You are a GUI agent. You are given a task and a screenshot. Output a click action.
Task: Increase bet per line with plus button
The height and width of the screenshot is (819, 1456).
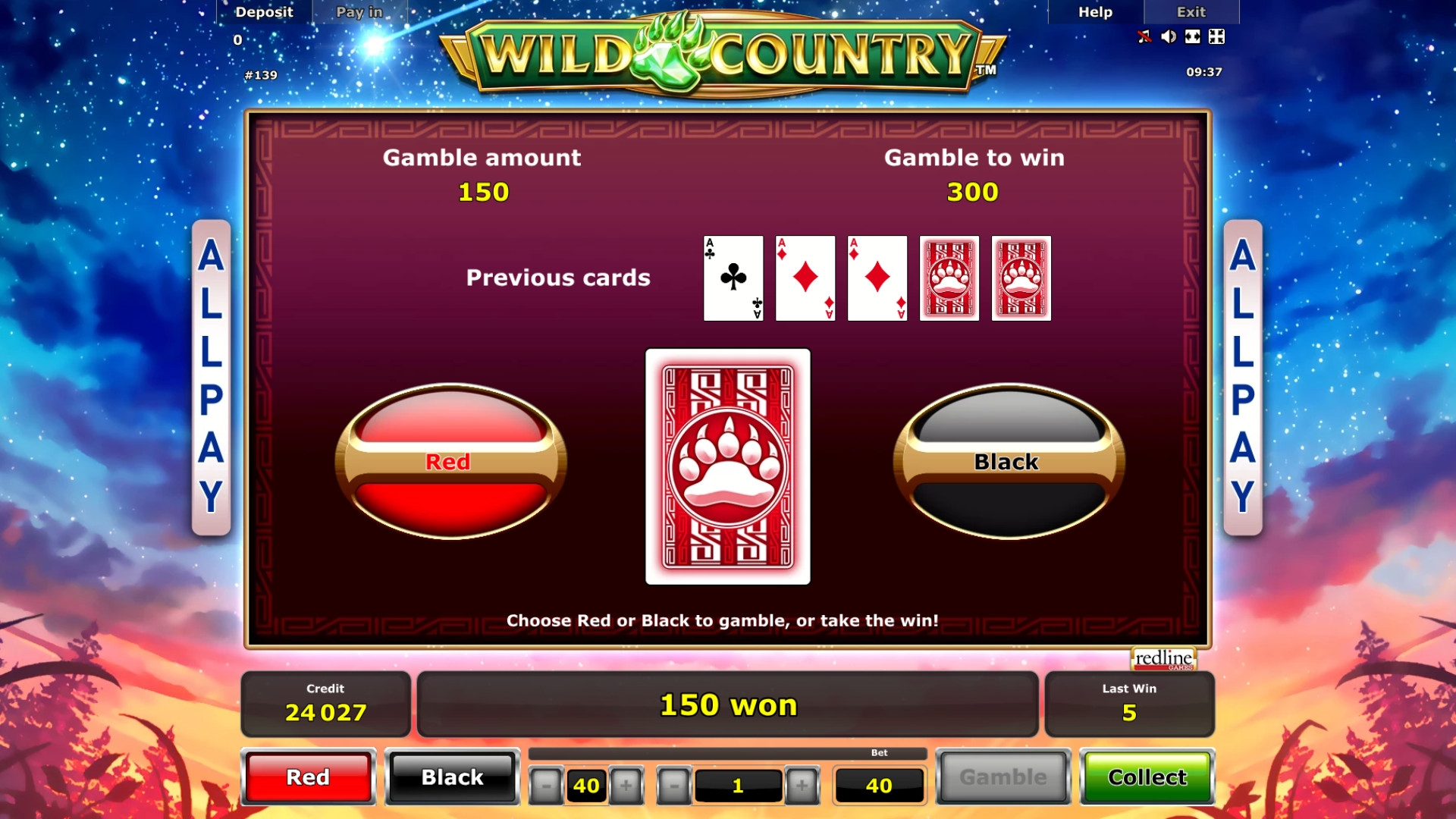coord(802,786)
